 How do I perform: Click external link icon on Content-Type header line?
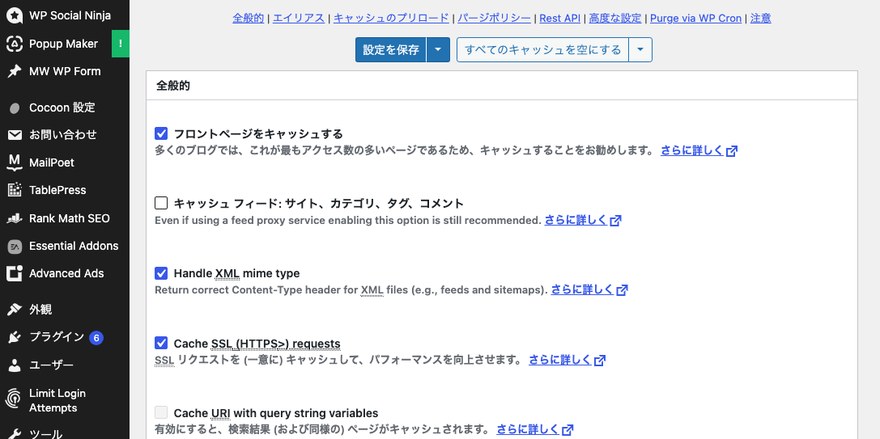622,290
